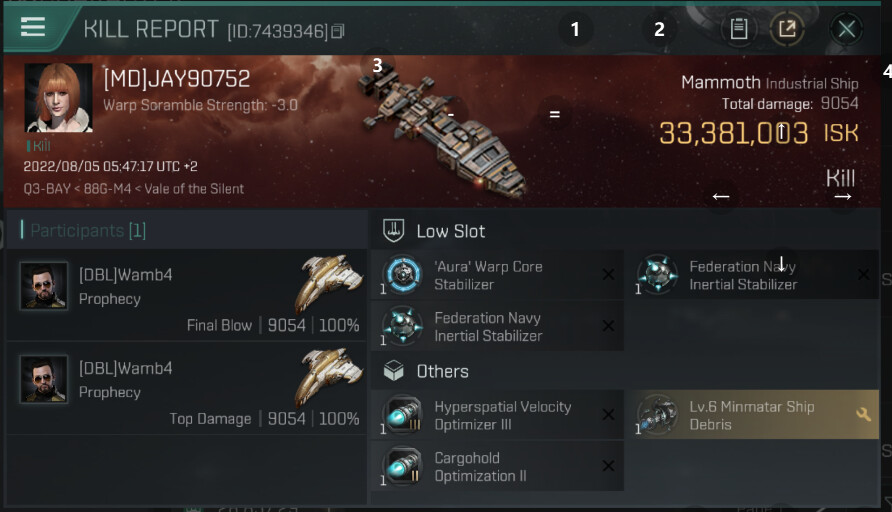Click the 'Aura' Warp Core Stabilizer icon
The width and height of the screenshot is (892, 512).
tap(405, 275)
